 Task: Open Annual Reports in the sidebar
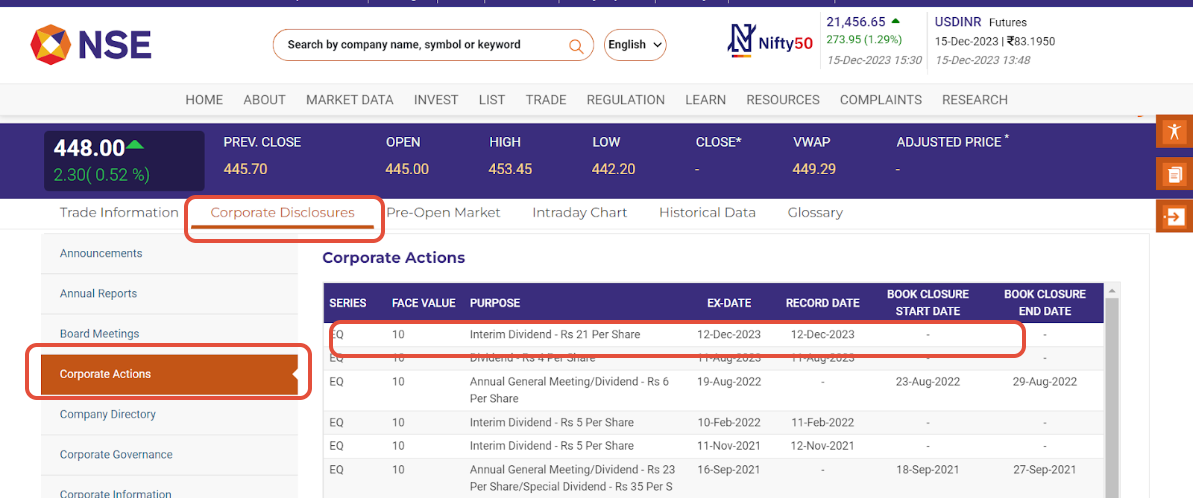(98, 294)
